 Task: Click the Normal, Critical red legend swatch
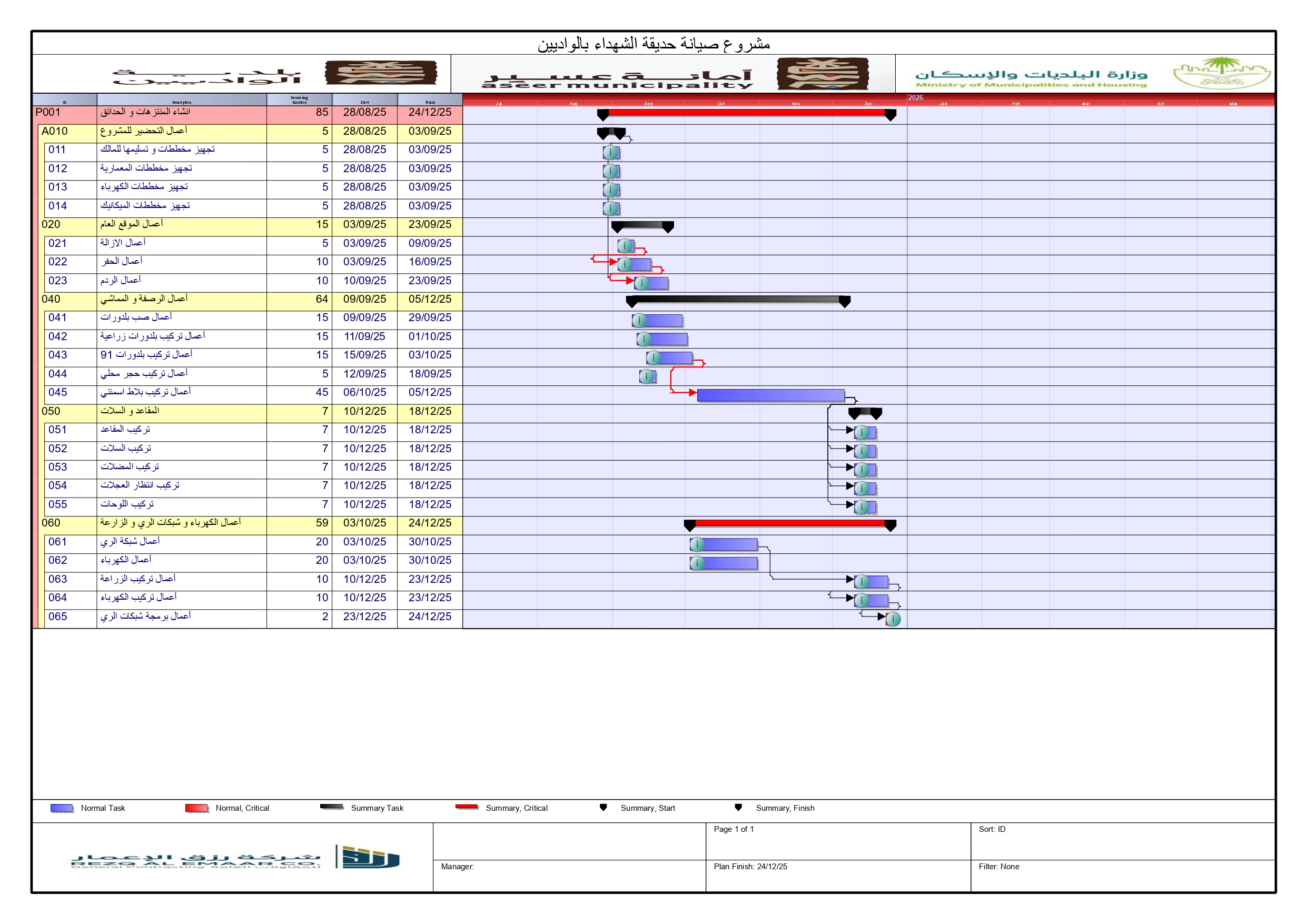click(x=196, y=808)
